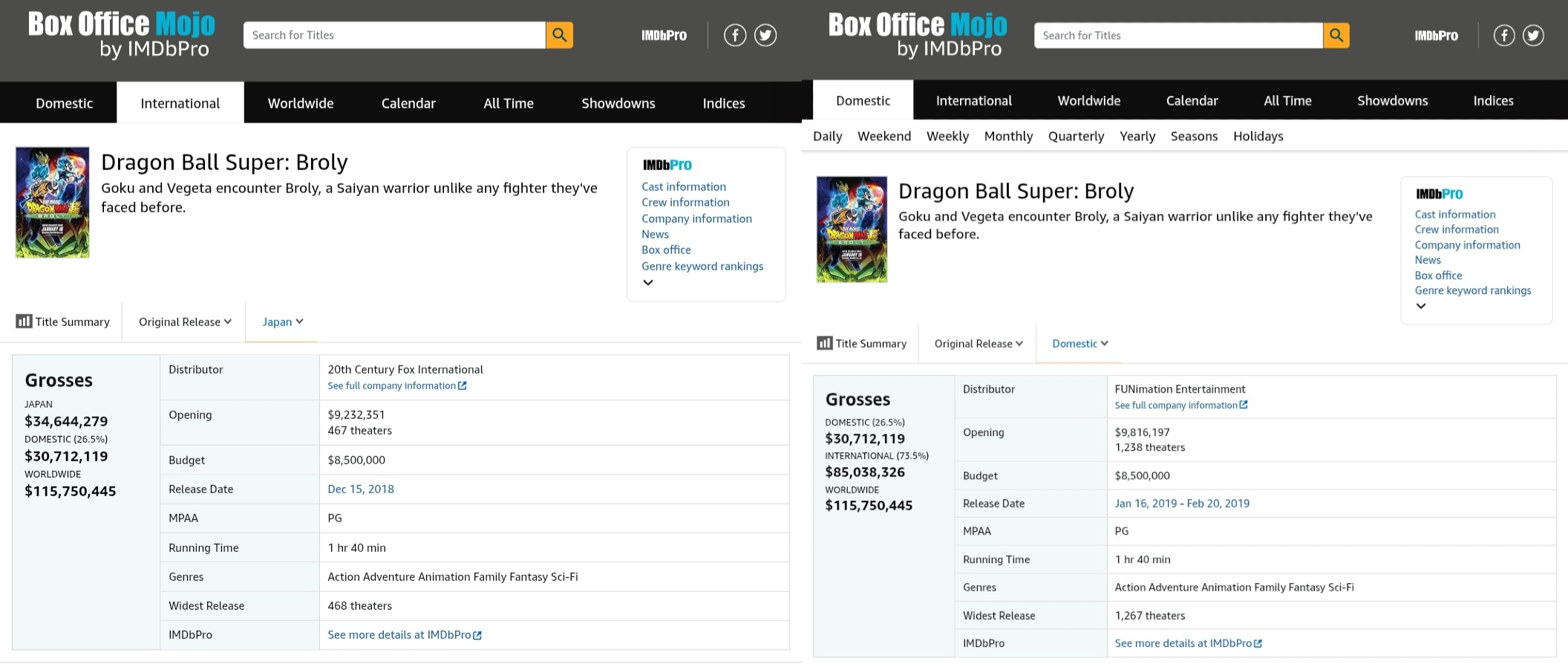Click the IMDbPro header logo on the right page
Image resolution: width=1568 pixels, height=664 pixels.
(1436, 35)
